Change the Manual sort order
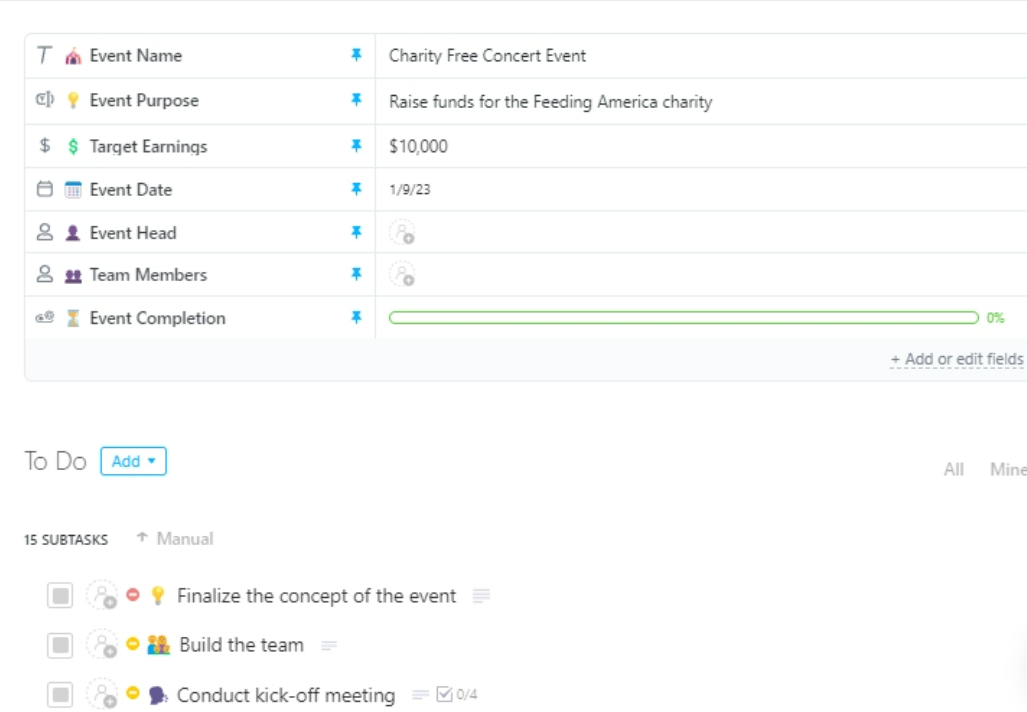Viewport: 1027px width, 712px height. [175, 538]
